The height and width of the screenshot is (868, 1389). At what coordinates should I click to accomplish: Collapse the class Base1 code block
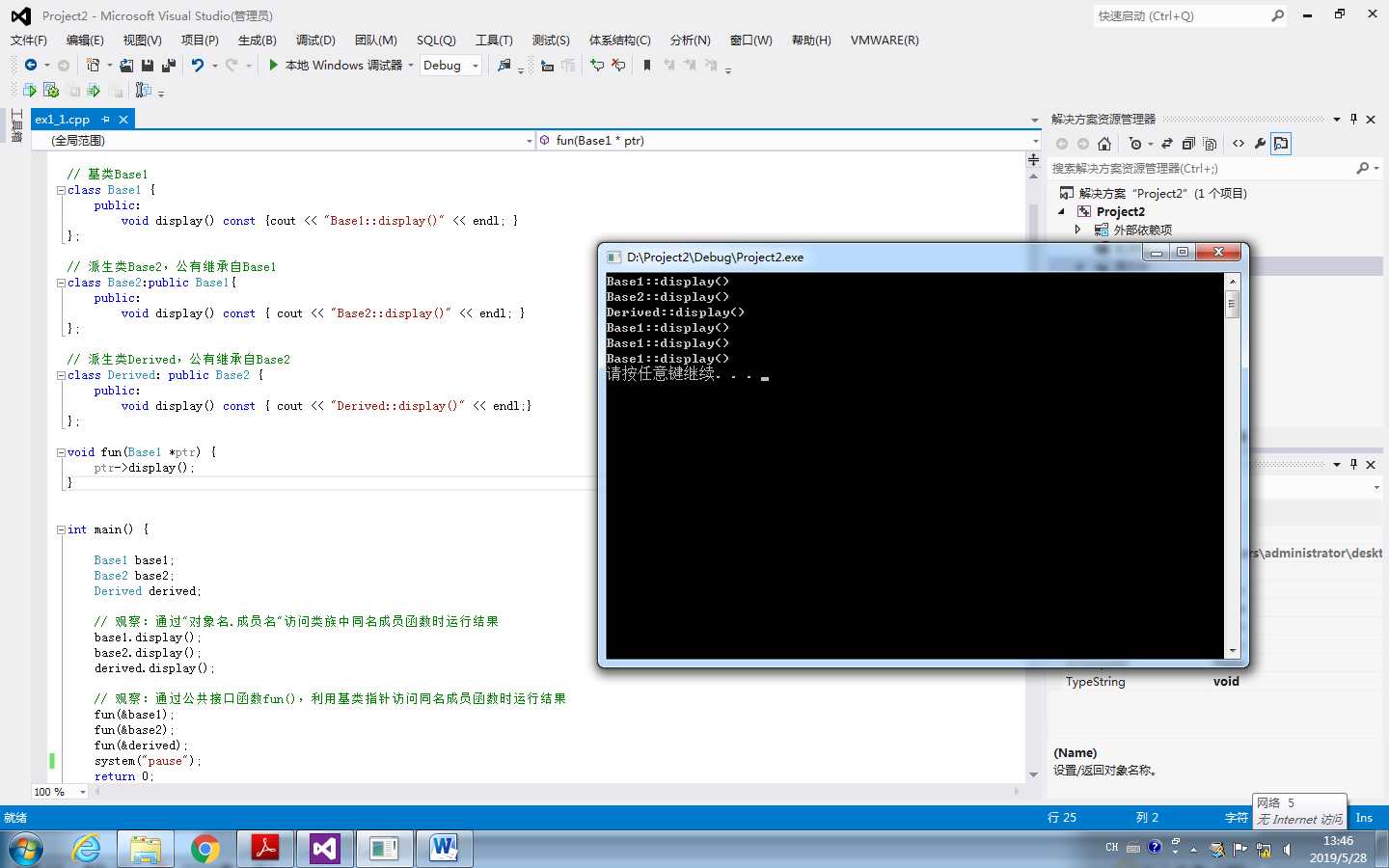(61, 190)
